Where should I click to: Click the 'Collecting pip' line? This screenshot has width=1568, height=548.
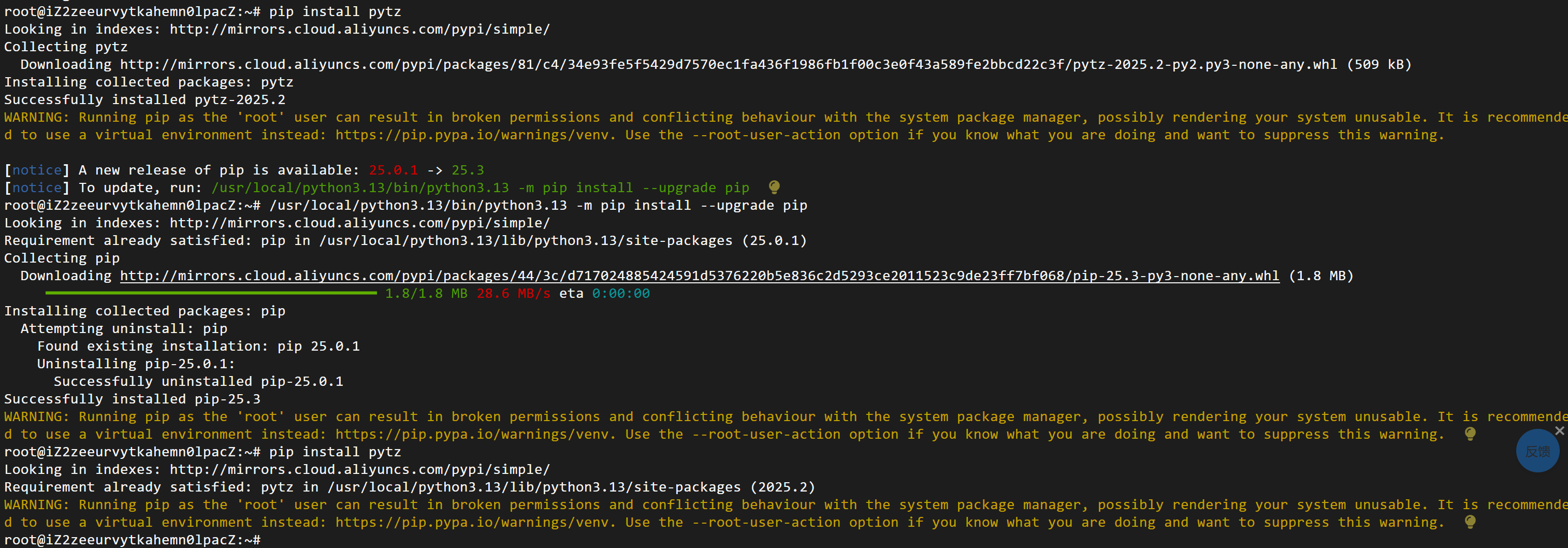tap(62, 258)
